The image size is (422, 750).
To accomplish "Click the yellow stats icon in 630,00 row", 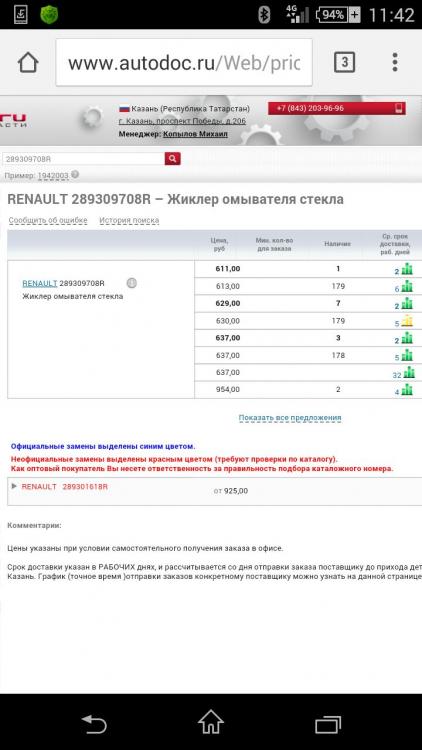I will [x=407, y=321].
